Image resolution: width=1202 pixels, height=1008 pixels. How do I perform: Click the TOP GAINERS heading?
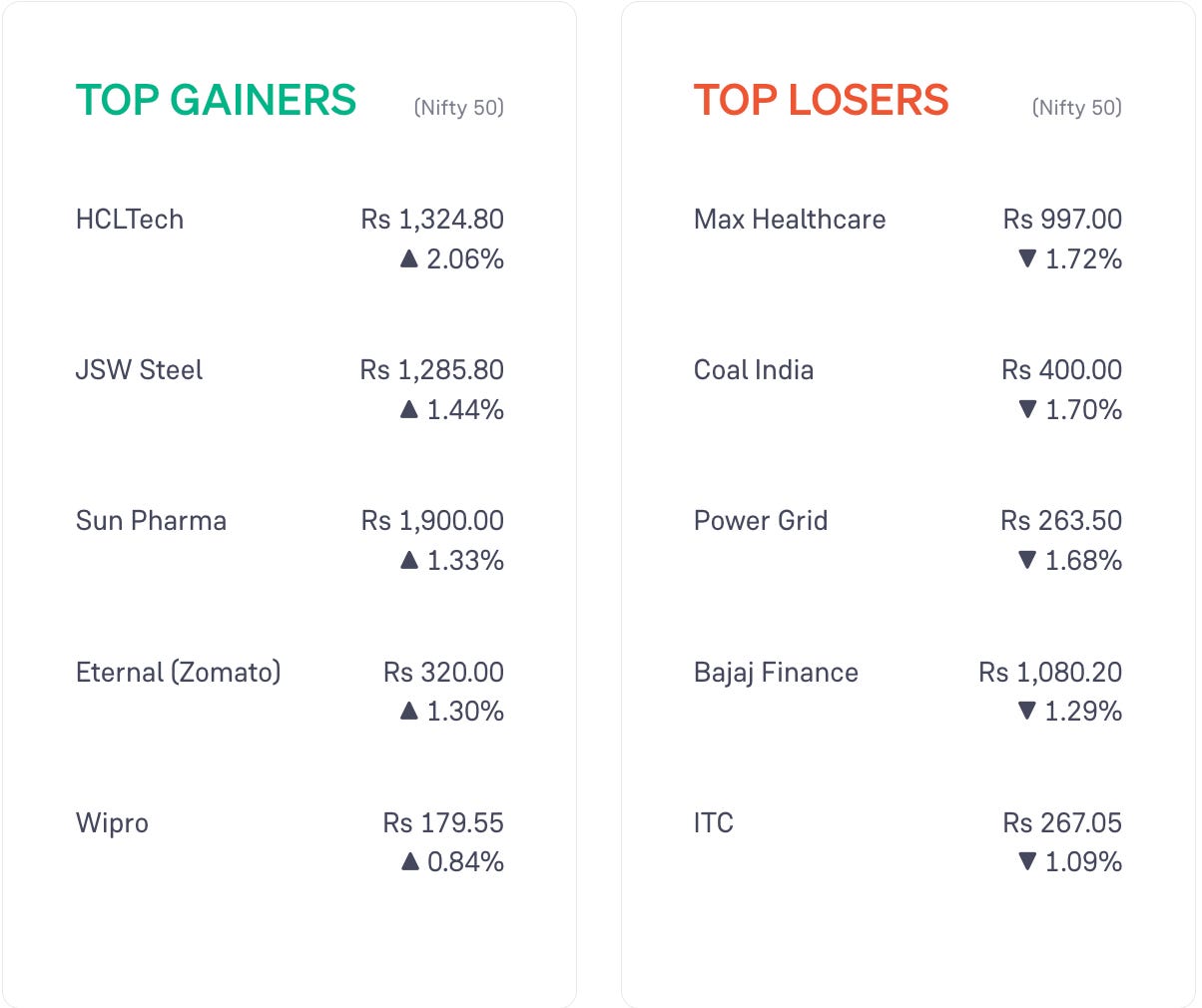[217, 100]
